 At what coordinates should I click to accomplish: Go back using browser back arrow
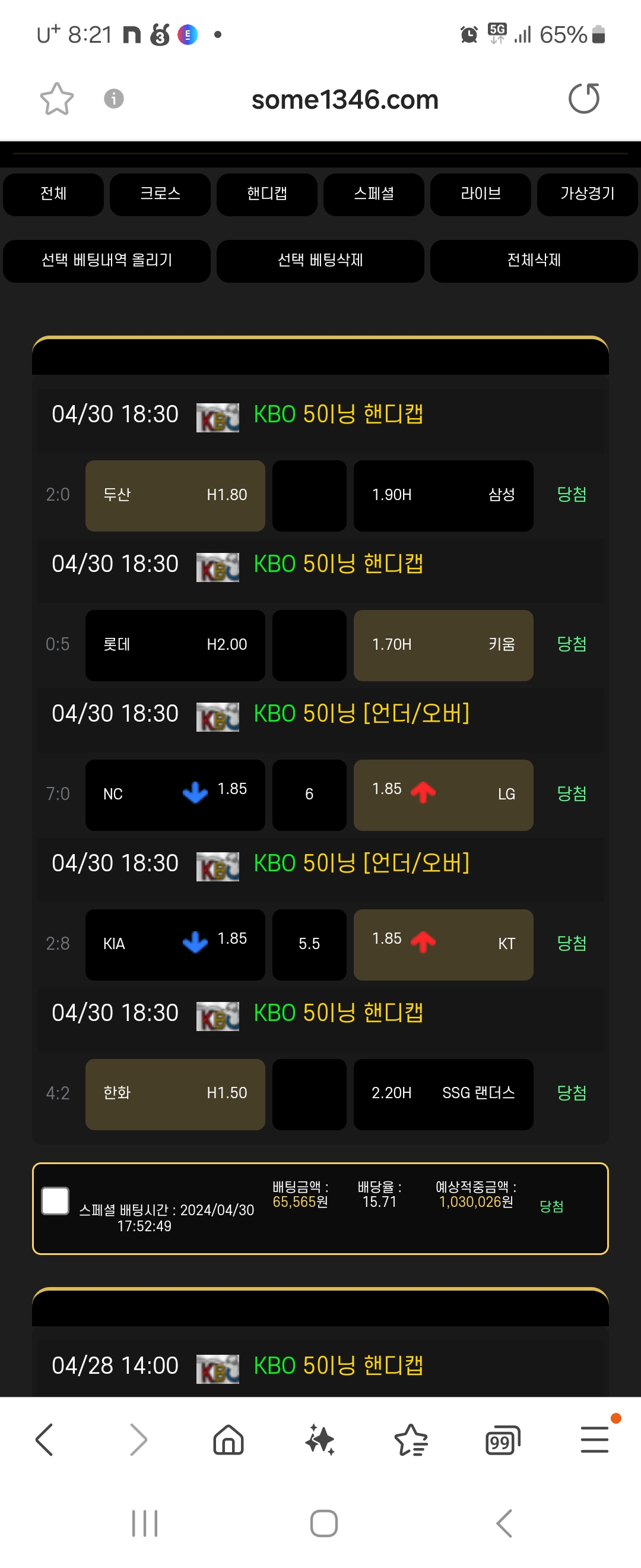click(45, 1440)
